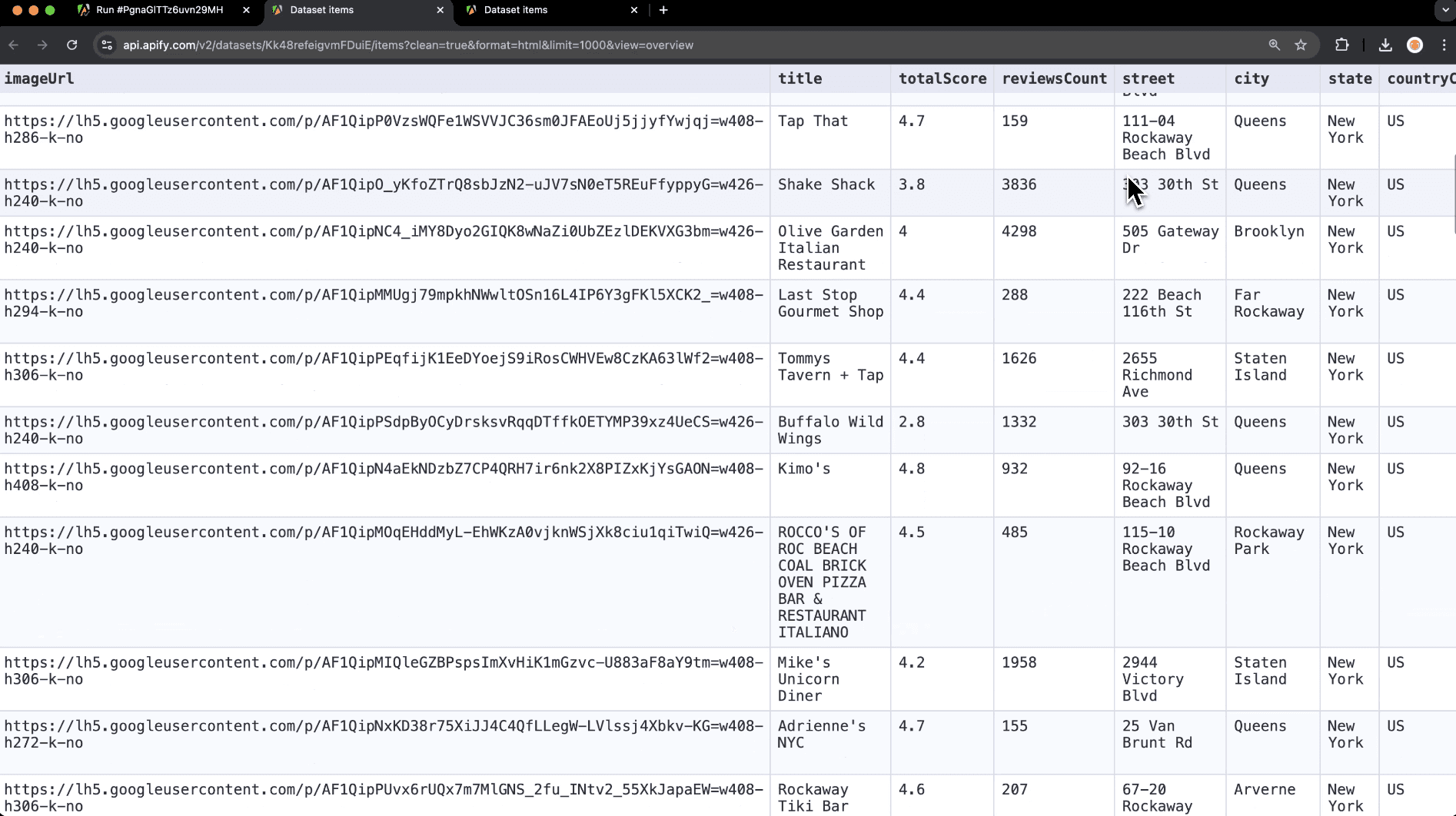Click reviews count 1626
1456x816 pixels.
tap(1019, 358)
